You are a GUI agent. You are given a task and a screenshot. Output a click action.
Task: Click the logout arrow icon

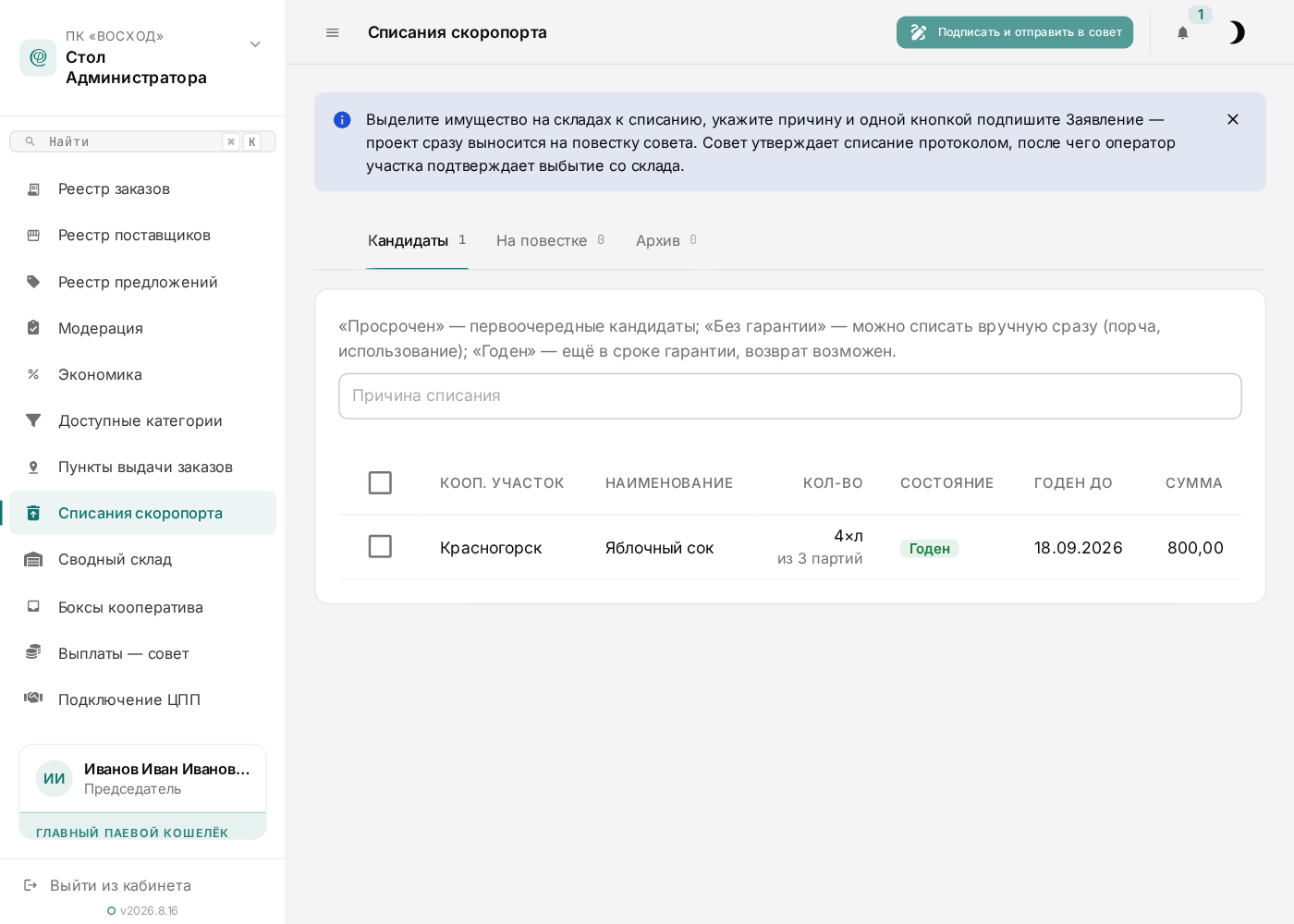click(x=31, y=885)
